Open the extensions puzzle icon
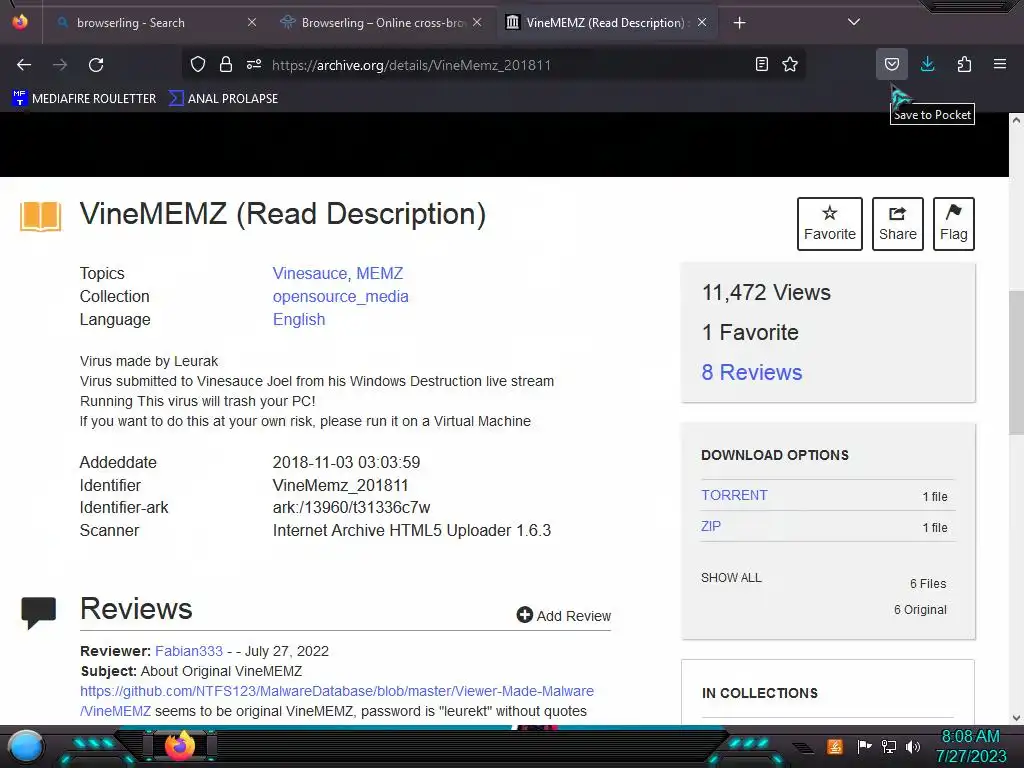The image size is (1024, 768). pos(964,64)
